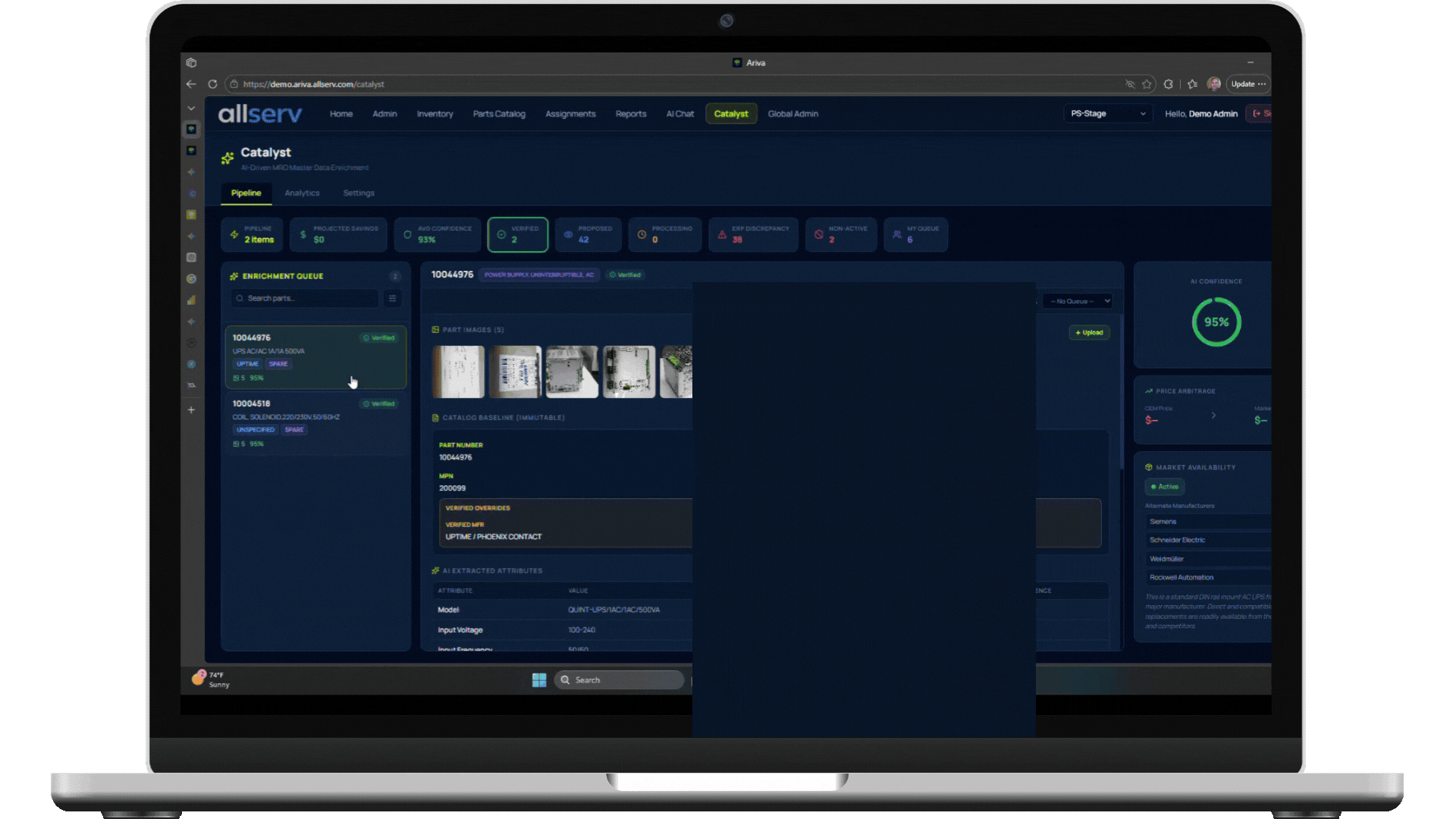Open the No Queue dropdown
Image resolution: width=1456 pixels, height=819 pixels.
point(1078,302)
